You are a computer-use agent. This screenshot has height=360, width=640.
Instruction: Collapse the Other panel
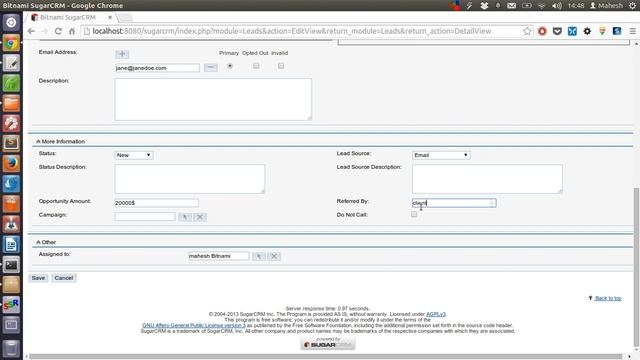(x=38, y=242)
